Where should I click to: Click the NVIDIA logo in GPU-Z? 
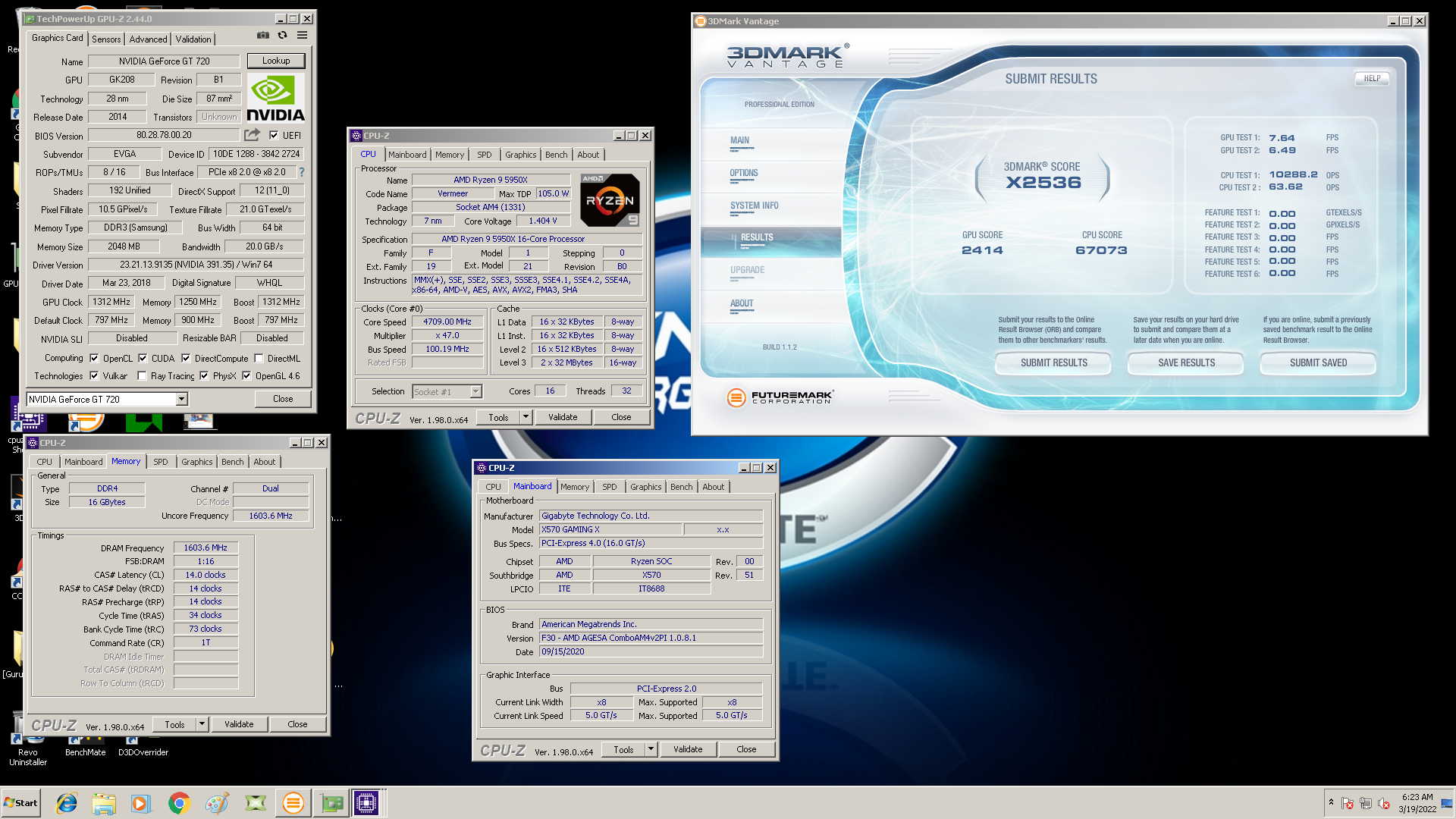pos(275,98)
